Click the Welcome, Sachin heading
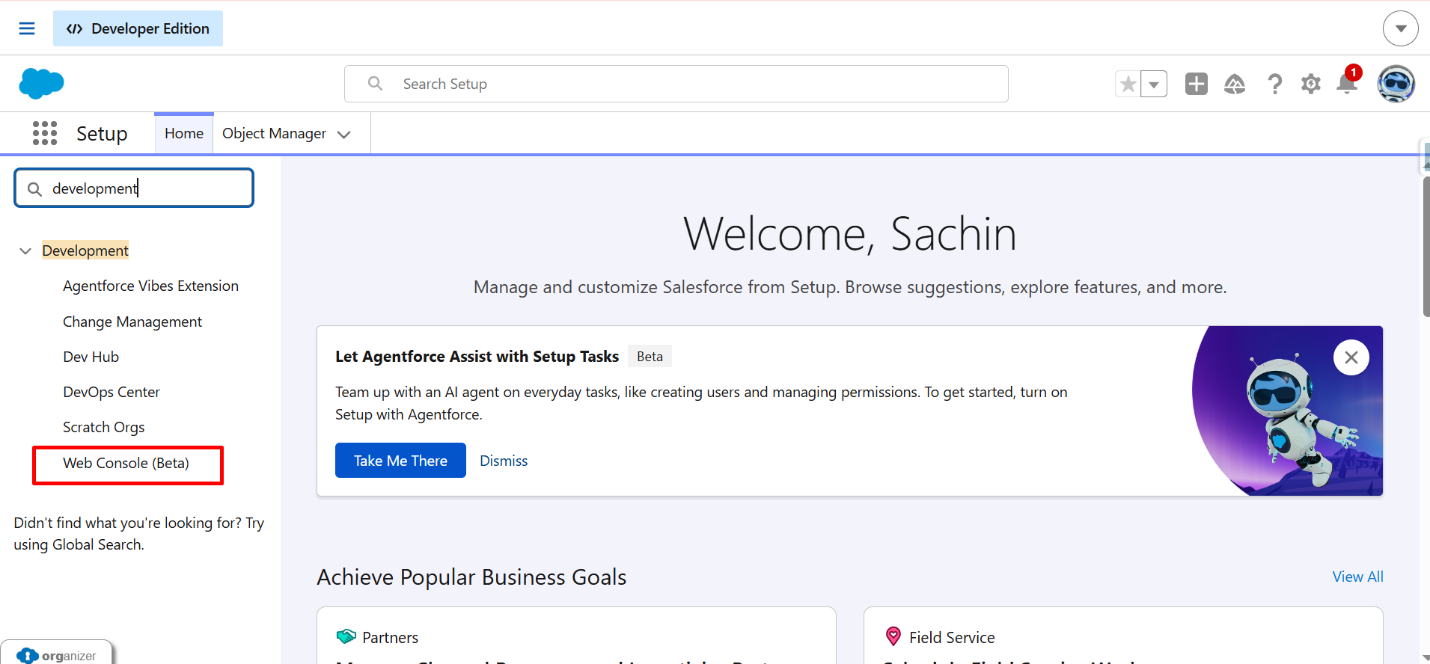Viewport: 1430px width, 664px height. [850, 234]
